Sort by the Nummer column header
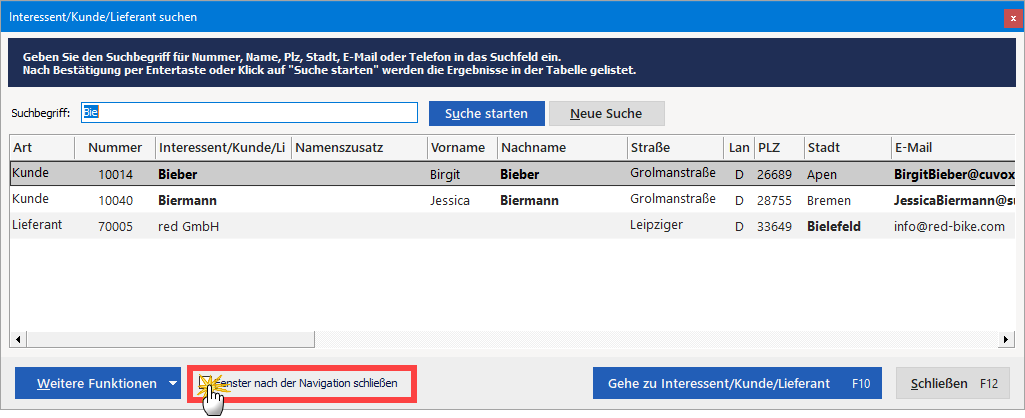Image resolution: width=1025 pixels, height=418 pixels. pos(115,148)
